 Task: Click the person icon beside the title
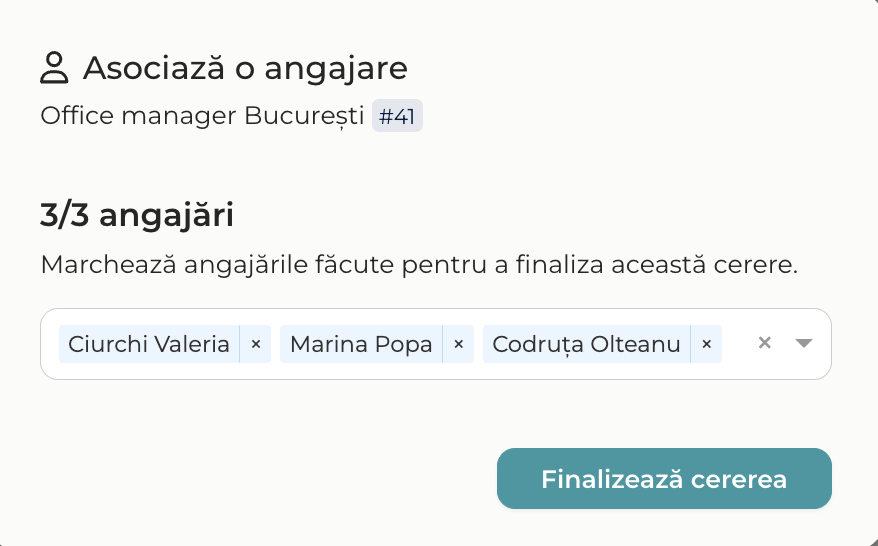[54, 68]
